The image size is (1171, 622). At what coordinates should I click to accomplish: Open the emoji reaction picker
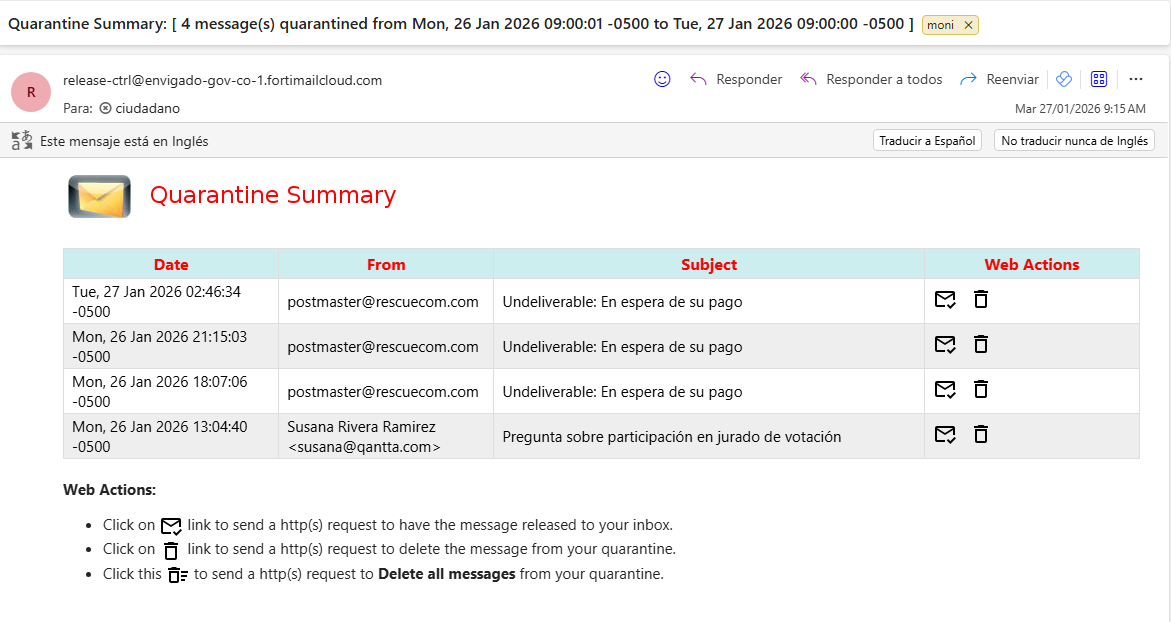662,79
